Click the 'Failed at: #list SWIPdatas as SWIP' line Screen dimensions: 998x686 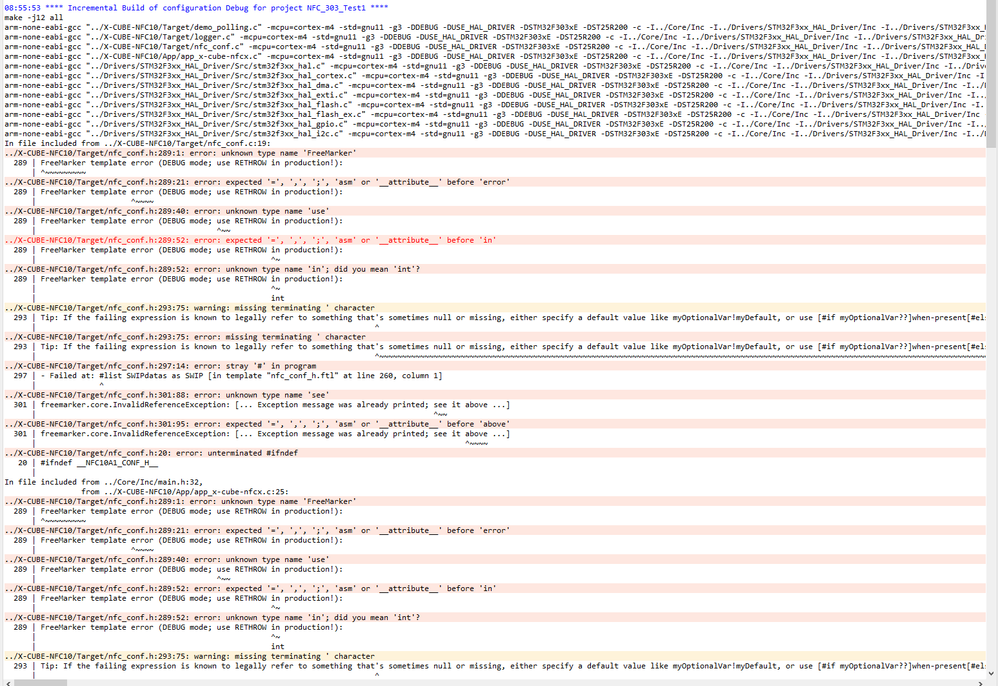tap(241, 375)
